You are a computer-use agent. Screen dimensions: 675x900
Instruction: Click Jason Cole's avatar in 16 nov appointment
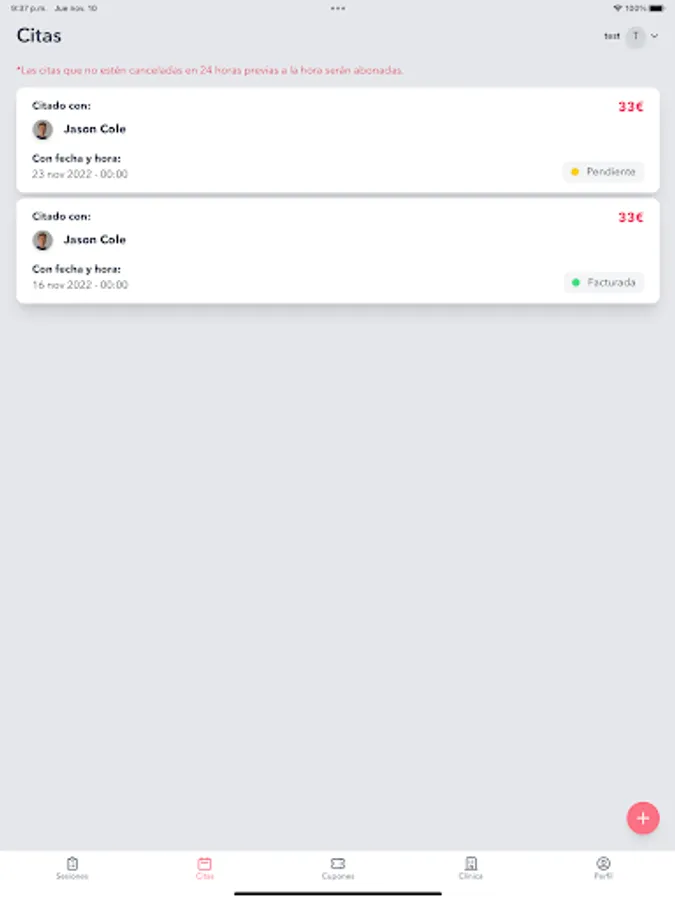click(x=42, y=240)
